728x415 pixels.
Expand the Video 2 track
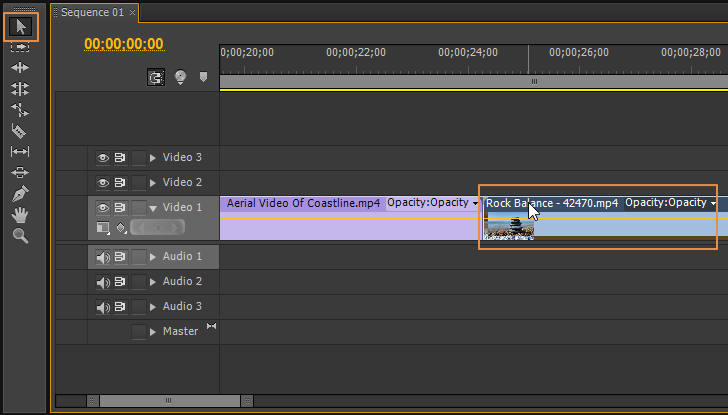pos(153,183)
